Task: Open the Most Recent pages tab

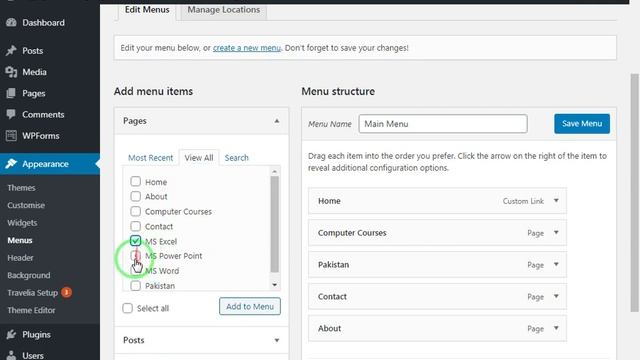Action: click(x=151, y=158)
